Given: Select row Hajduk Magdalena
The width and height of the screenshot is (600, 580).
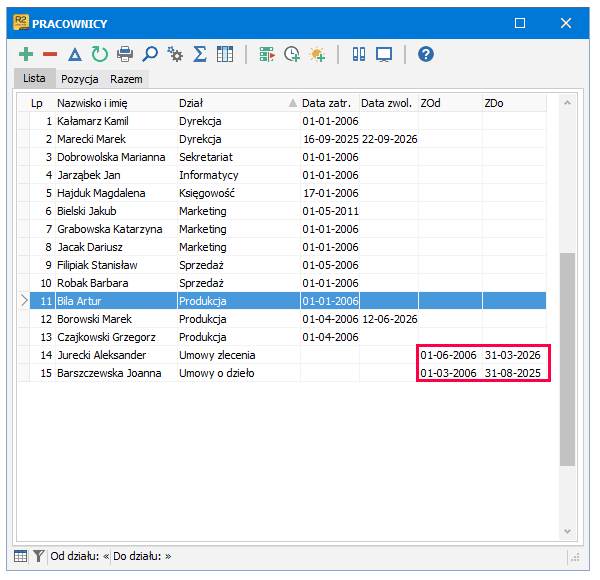Looking at the screenshot, I should 282,193.
